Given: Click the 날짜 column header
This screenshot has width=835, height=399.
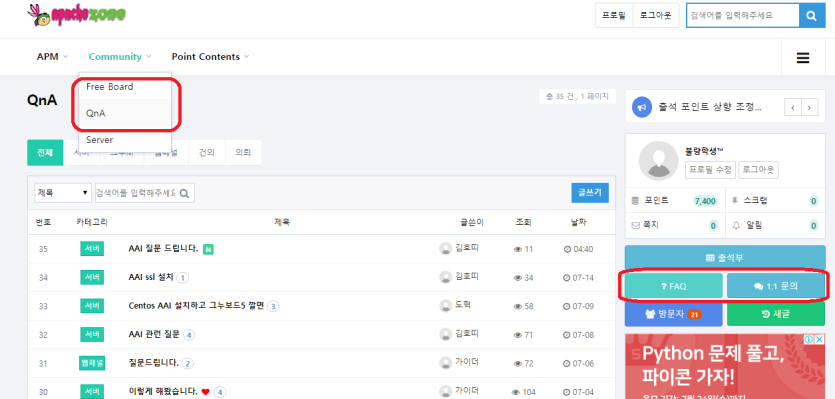Looking at the screenshot, I should click(x=578, y=222).
